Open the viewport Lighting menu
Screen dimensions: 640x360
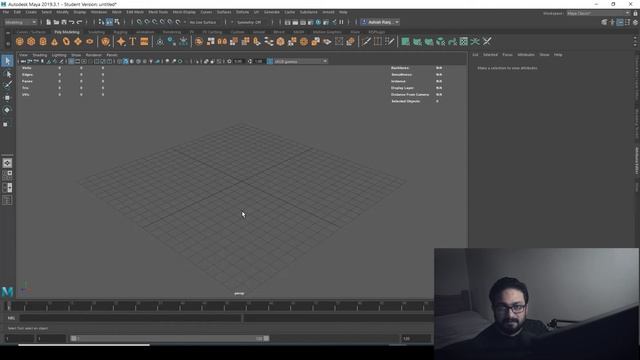pyautogui.click(x=59, y=55)
